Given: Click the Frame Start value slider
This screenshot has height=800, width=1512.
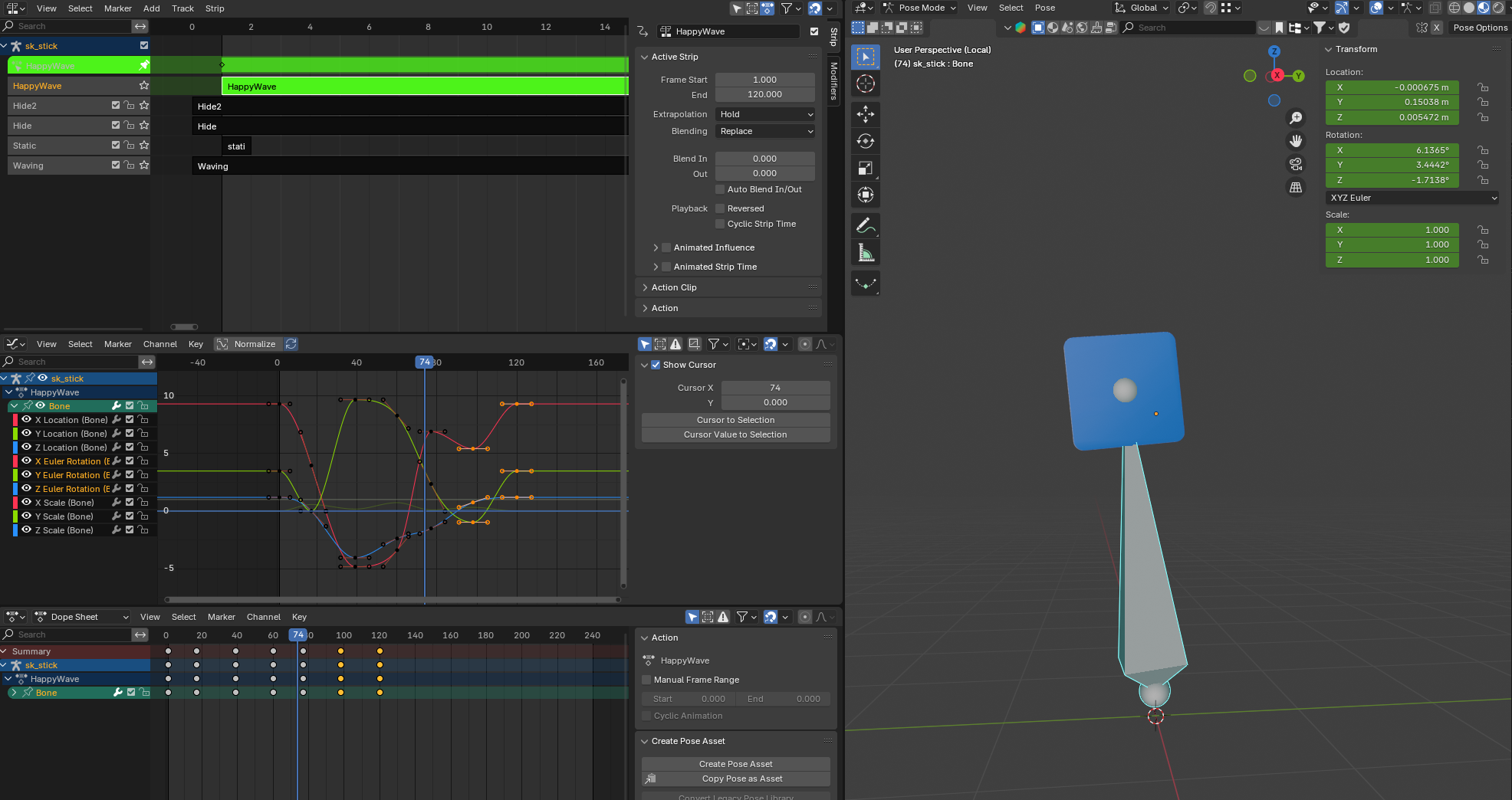Looking at the screenshot, I should [764, 80].
